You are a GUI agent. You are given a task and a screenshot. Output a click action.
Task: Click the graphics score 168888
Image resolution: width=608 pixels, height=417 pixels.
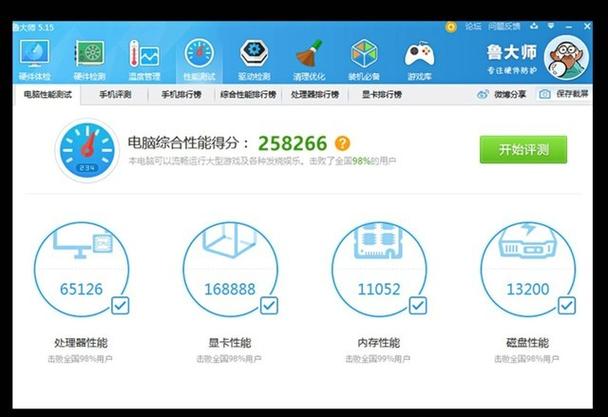[230, 289]
